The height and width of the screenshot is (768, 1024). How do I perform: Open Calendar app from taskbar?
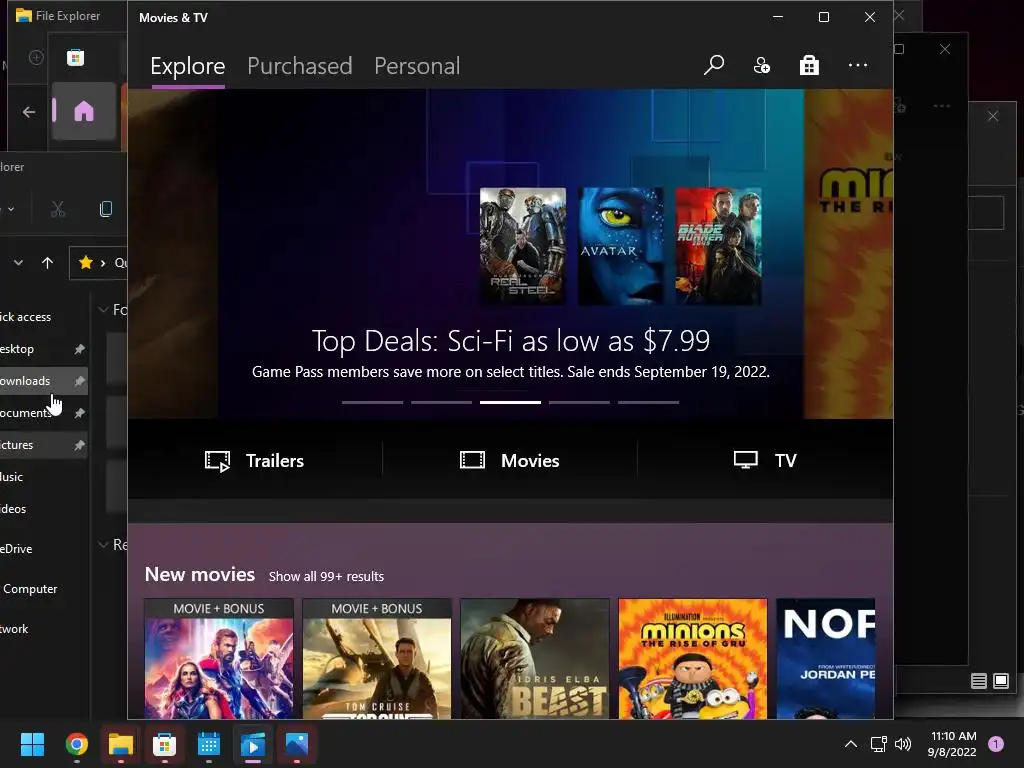click(x=208, y=744)
